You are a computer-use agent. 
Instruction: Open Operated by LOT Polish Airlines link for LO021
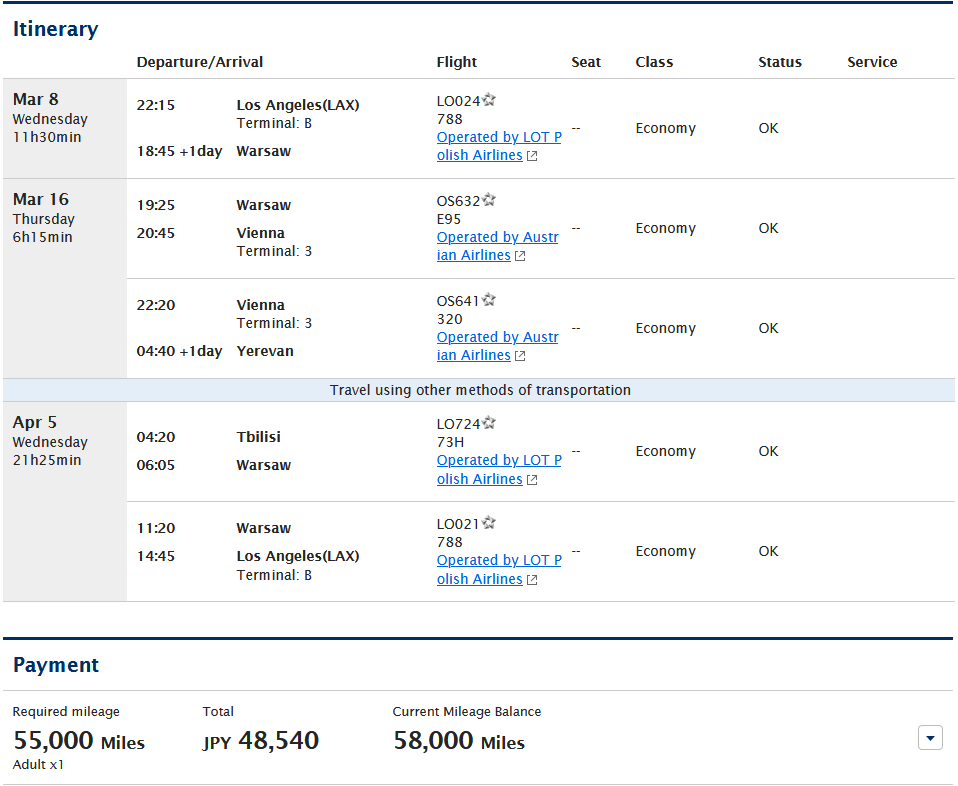tap(499, 570)
